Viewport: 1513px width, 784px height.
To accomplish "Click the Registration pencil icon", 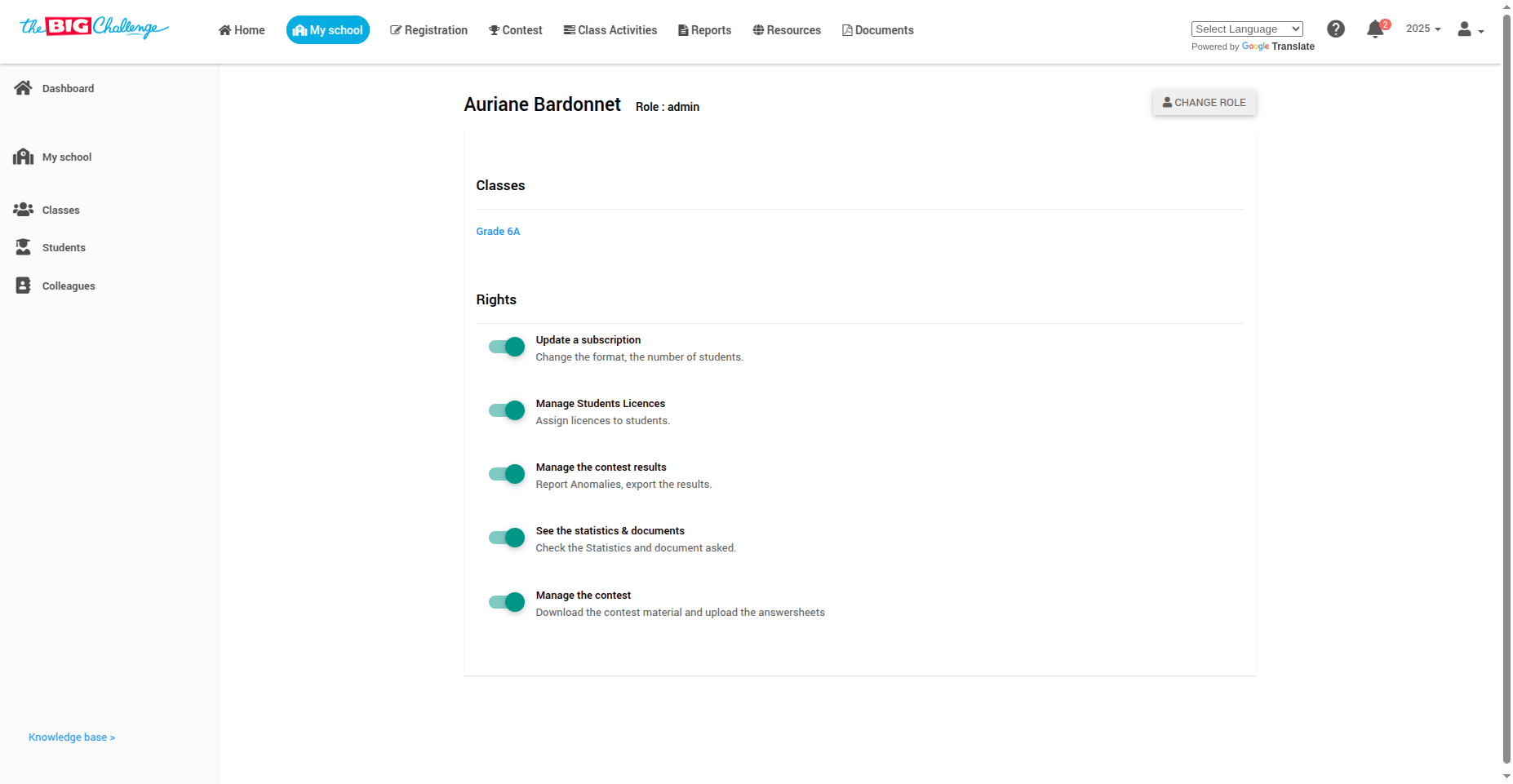I will coord(396,30).
